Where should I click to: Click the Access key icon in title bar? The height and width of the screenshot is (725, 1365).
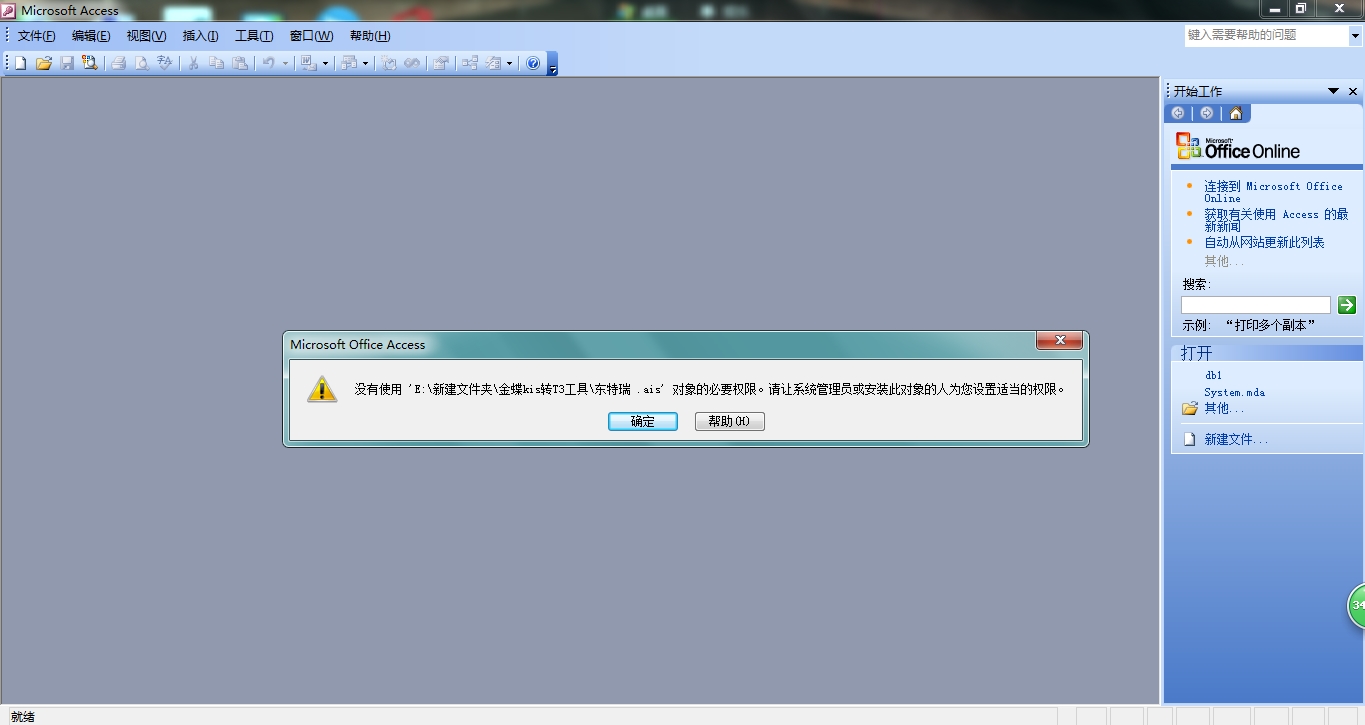pyautogui.click(x=10, y=10)
